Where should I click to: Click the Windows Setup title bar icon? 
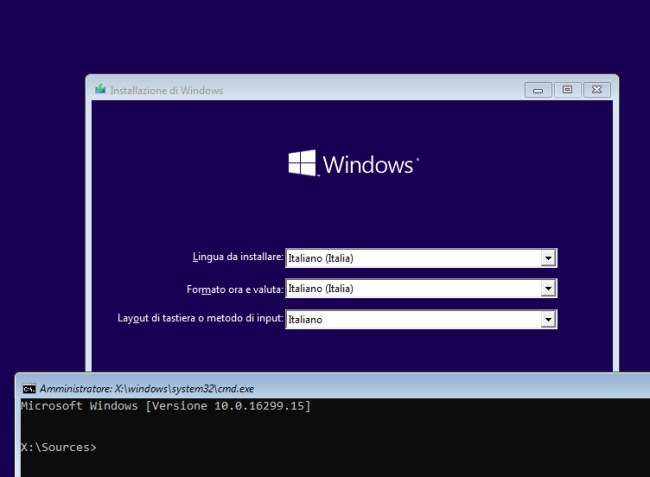(100, 89)
